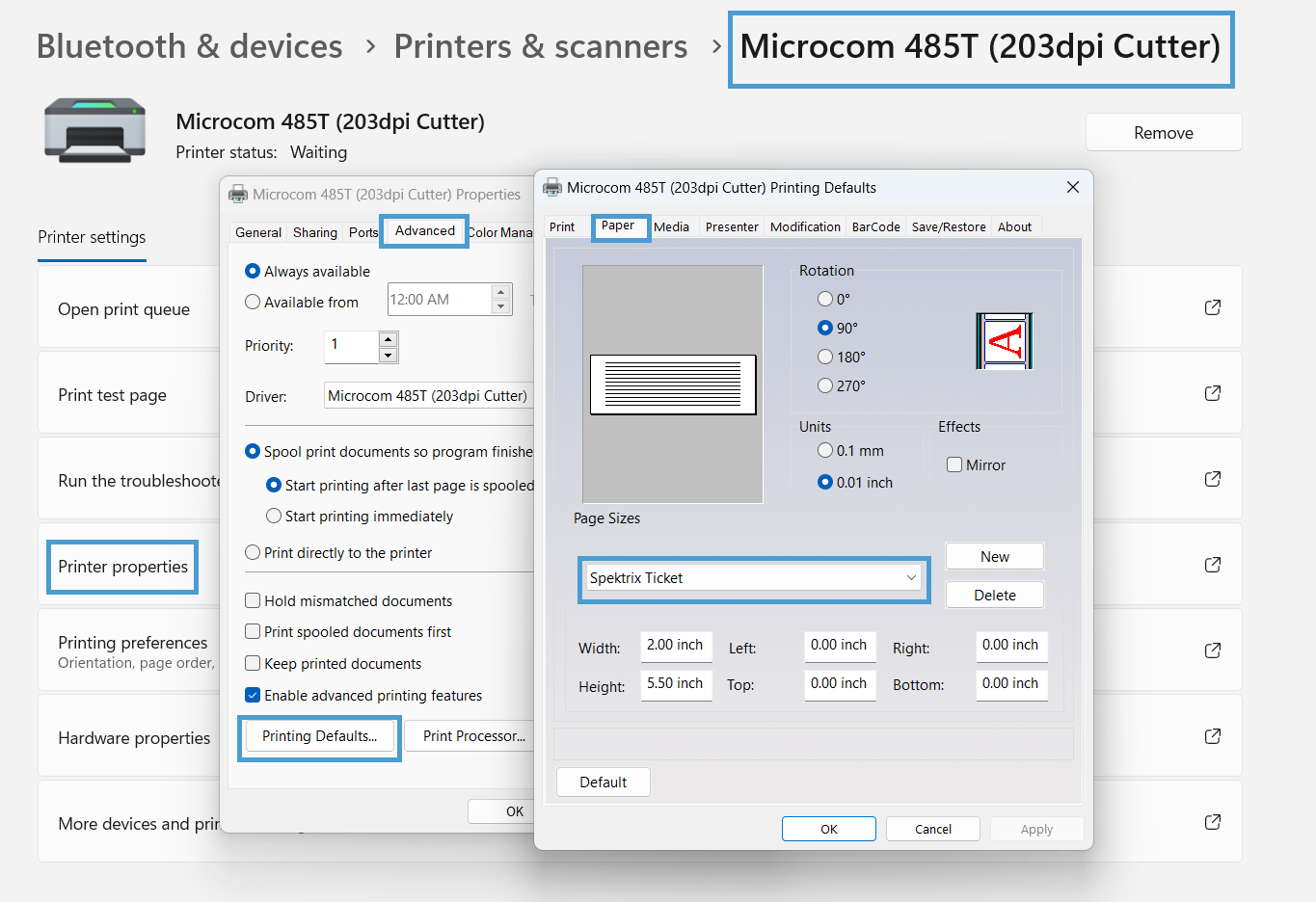Select the 0.1 mm units option
The image size is (1316, 902).
pos(825,450)
